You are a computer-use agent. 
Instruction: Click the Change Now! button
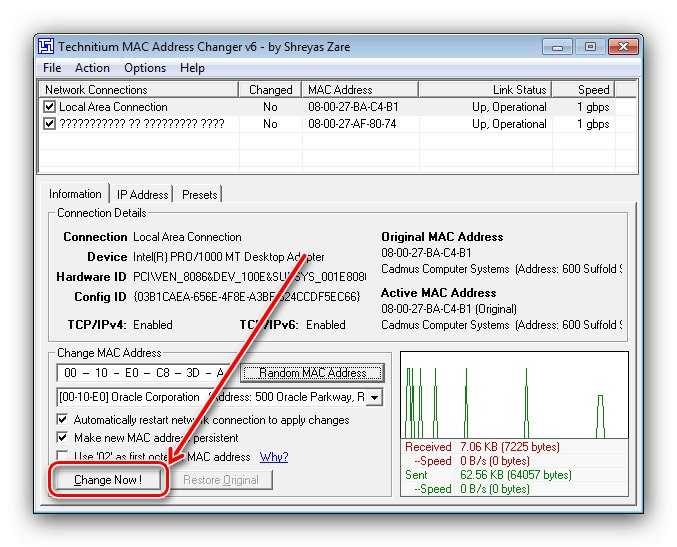[x=108, y=480]
